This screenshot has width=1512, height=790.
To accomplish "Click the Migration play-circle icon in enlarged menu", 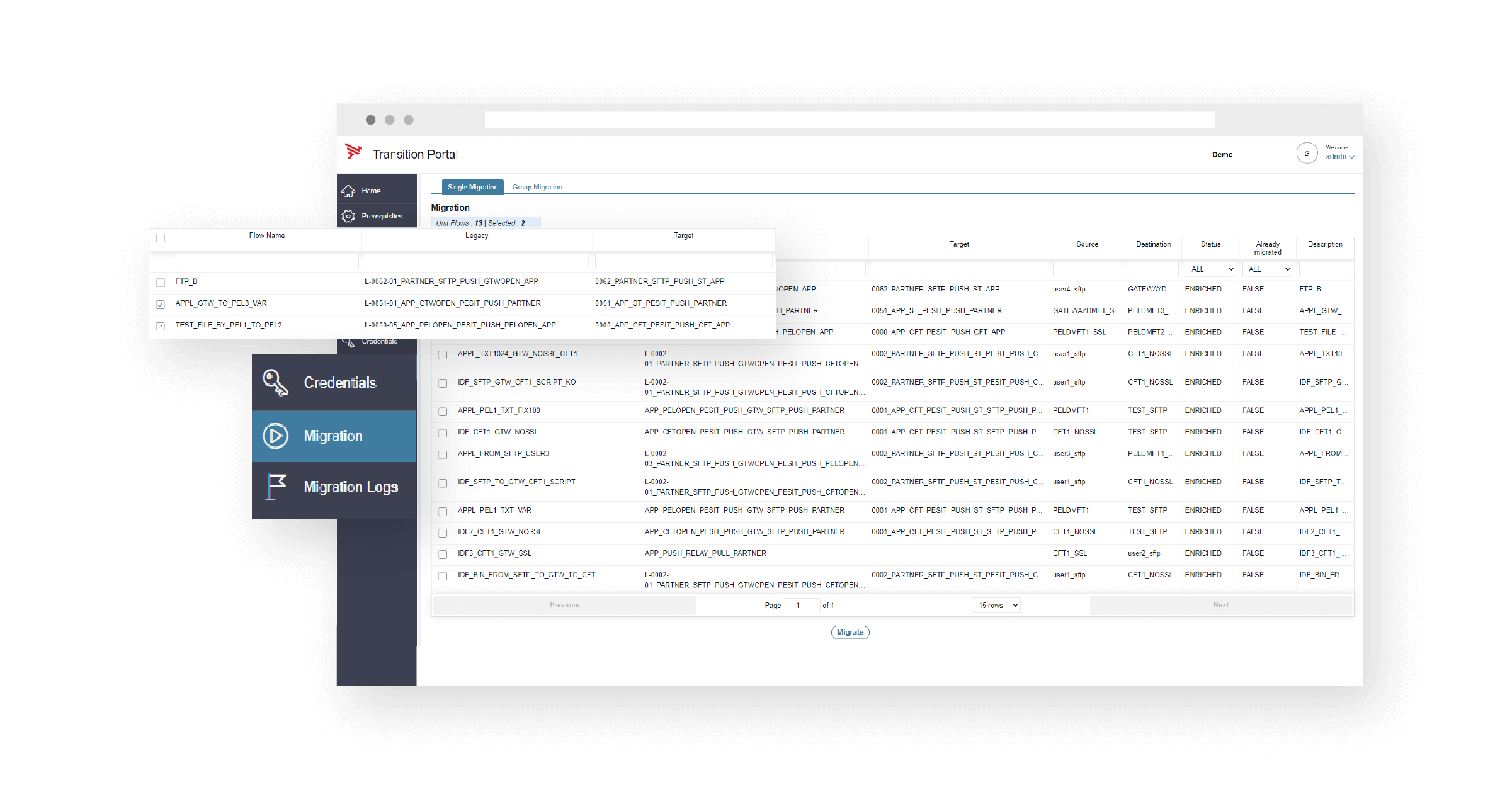I will coord(275,436).
